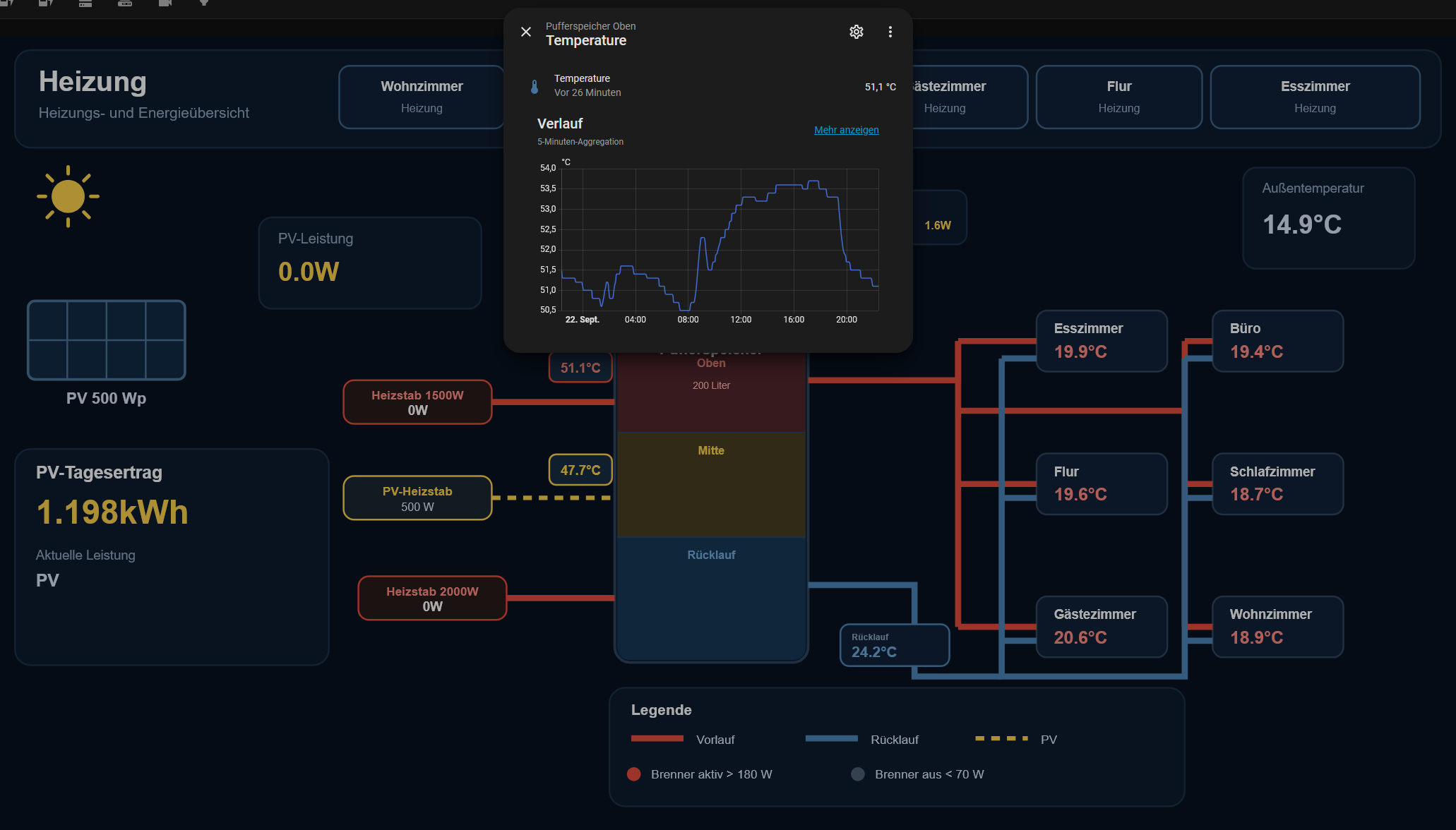Open the Esszimmer 19.9°C room tile
This screenshot has width=1456, height=830.
point(1102,341)
